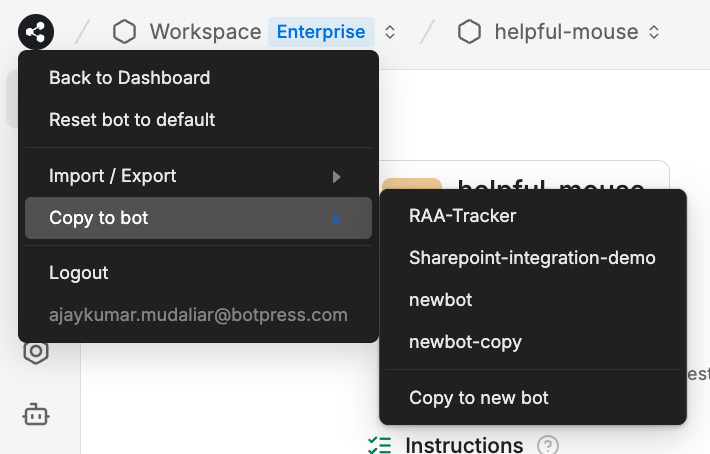Choose Sharepoint-integration-demo as copy target
This screenshot has width=710, height=454.
tap(533, 258)
